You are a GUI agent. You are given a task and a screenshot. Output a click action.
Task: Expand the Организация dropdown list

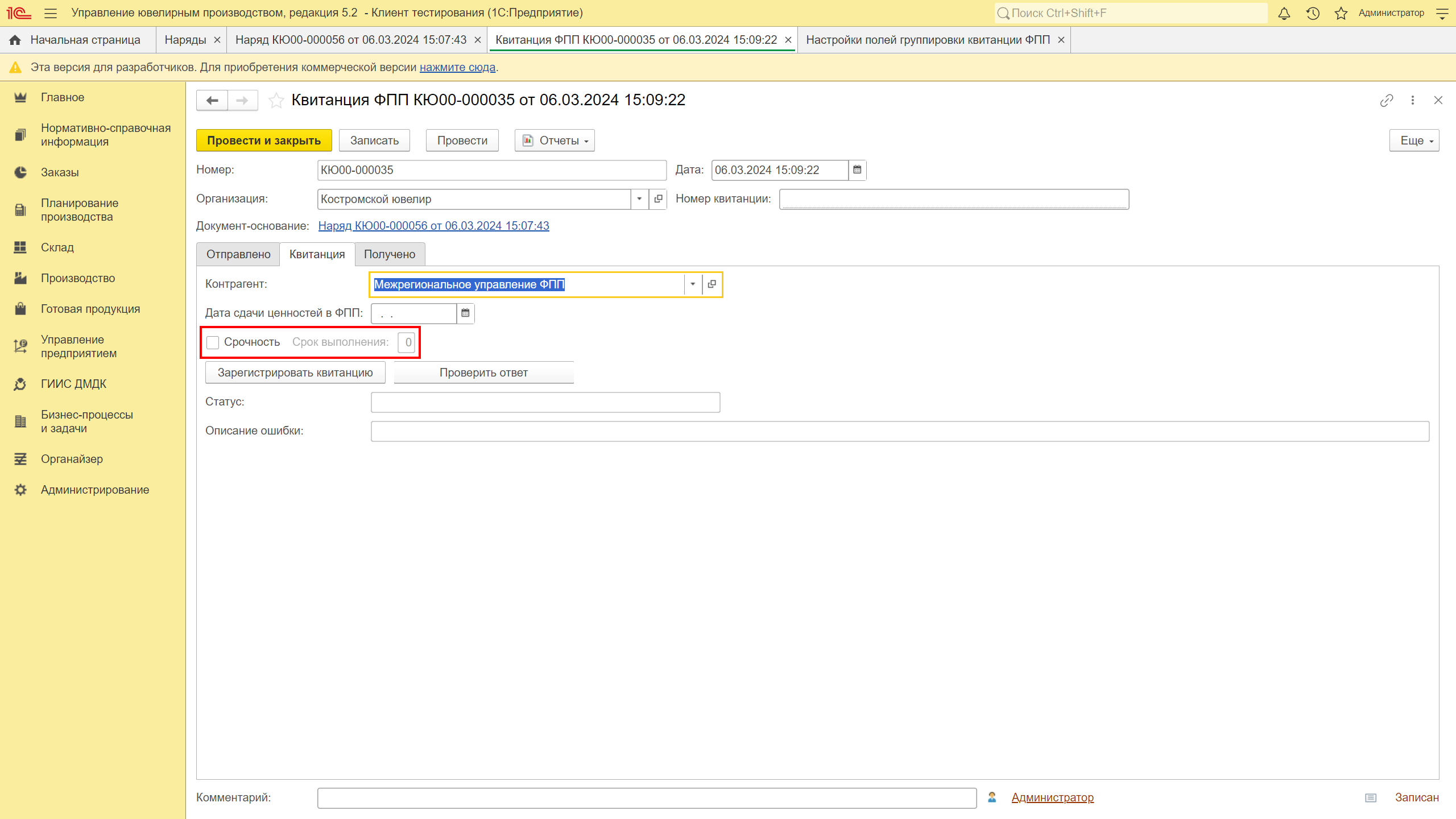(x=639, y=199)
